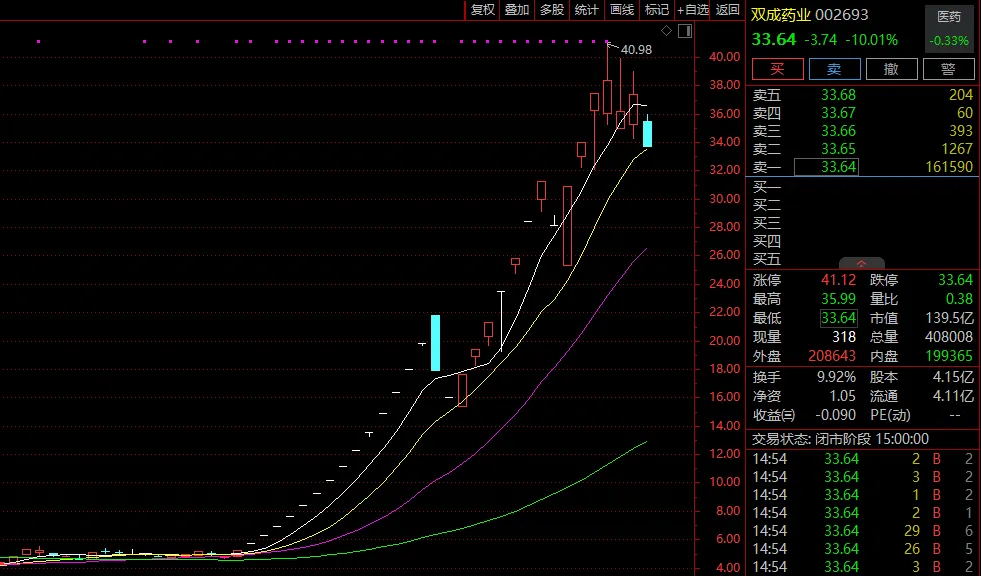This screenshot has width=981, height=576.
Task: Click the latest cyan candlestick
Action: (x=648, y=134)
